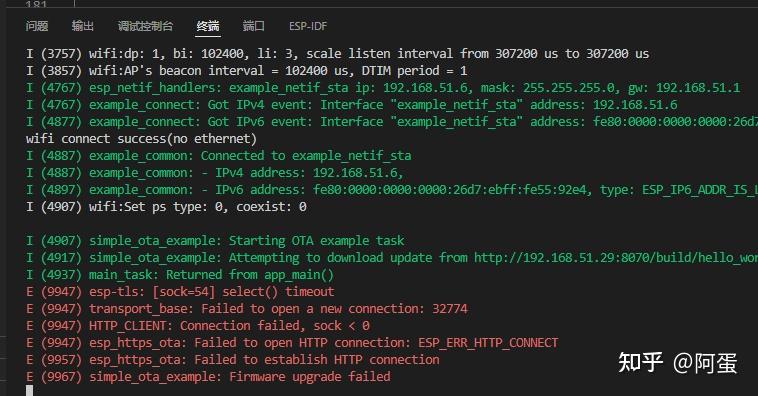Open the 端口 tab
This screenshot has height=396, width=758.
tap(253, 26)
